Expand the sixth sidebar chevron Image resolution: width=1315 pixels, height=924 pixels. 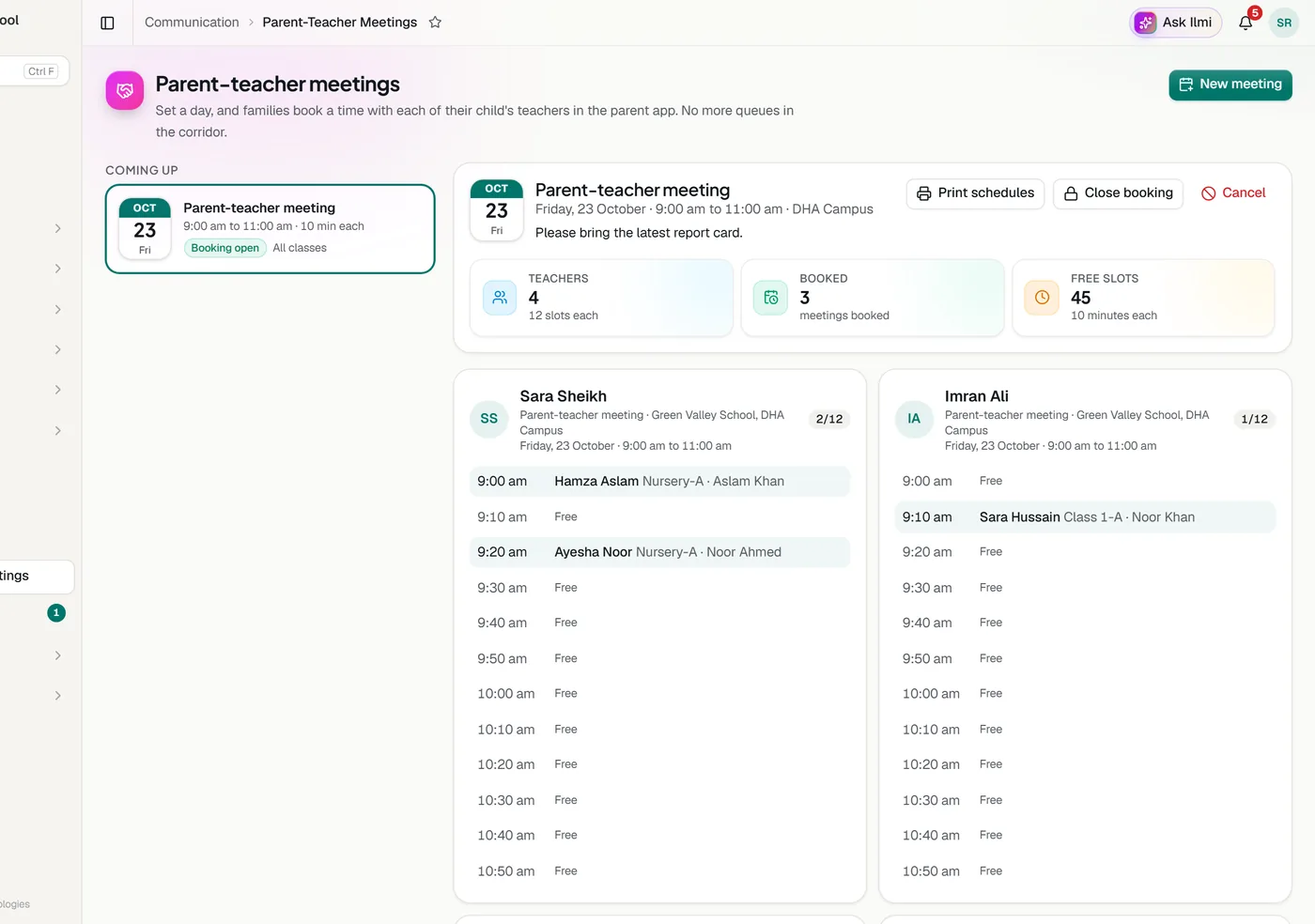(58, 431)
